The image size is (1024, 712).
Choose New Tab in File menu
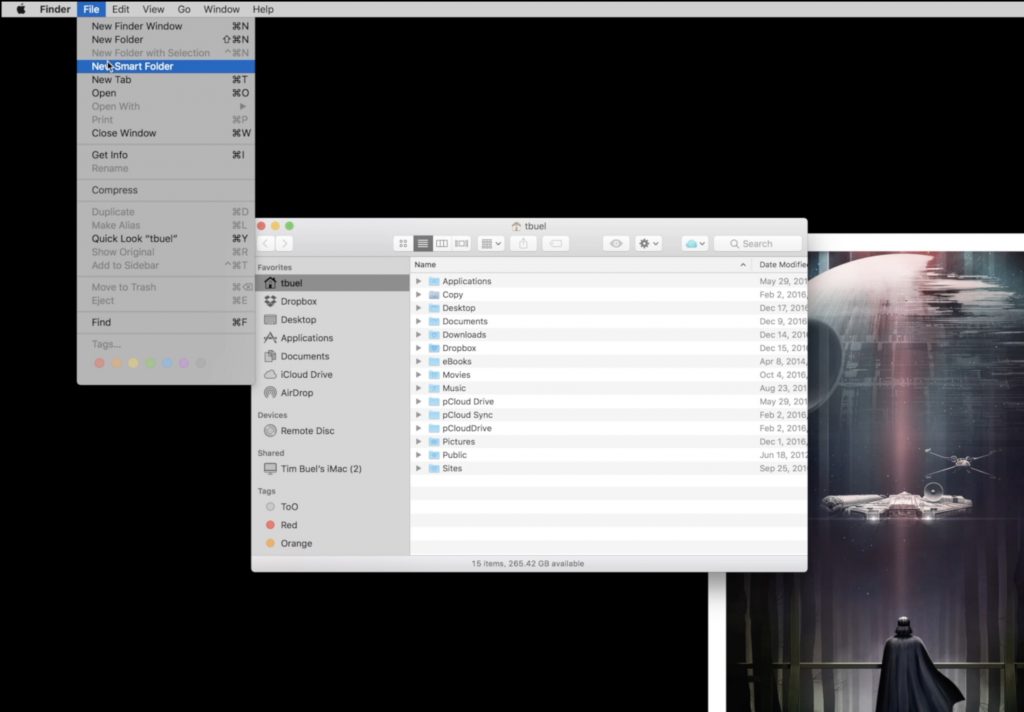pos(166,80)
